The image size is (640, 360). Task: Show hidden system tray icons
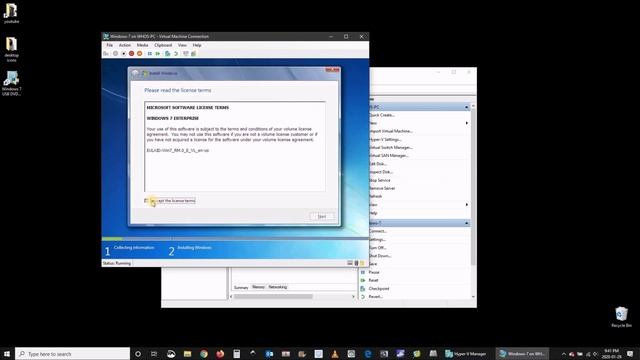tap(564, 354)
